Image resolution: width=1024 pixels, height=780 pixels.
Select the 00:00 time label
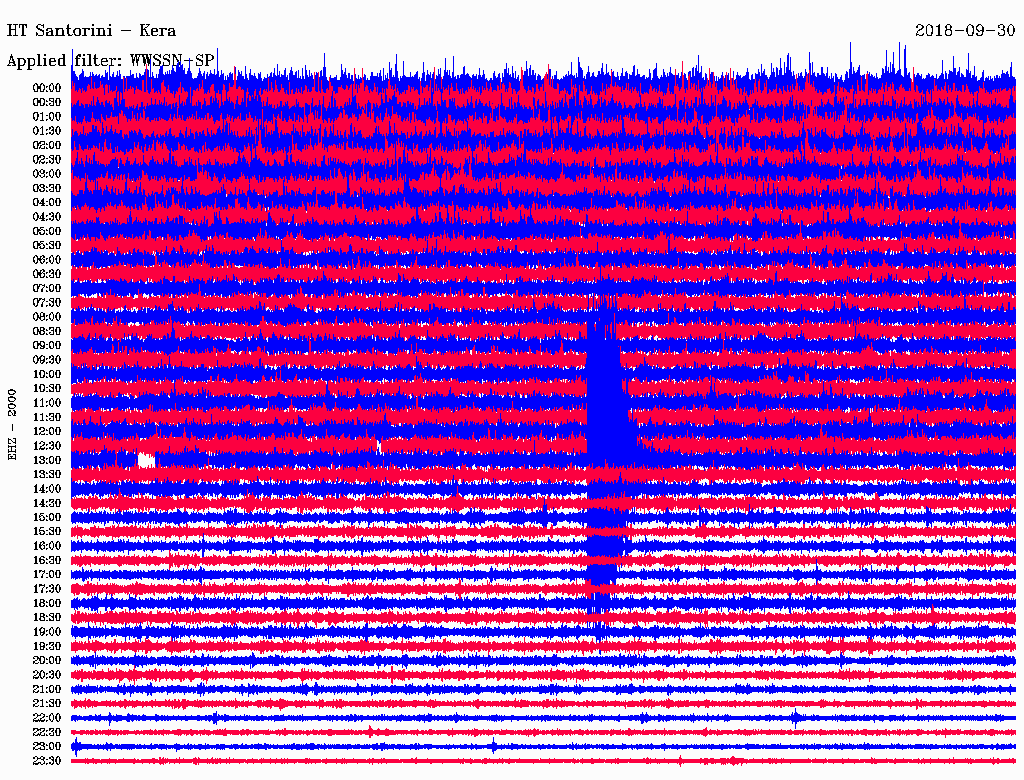point(47,88)
